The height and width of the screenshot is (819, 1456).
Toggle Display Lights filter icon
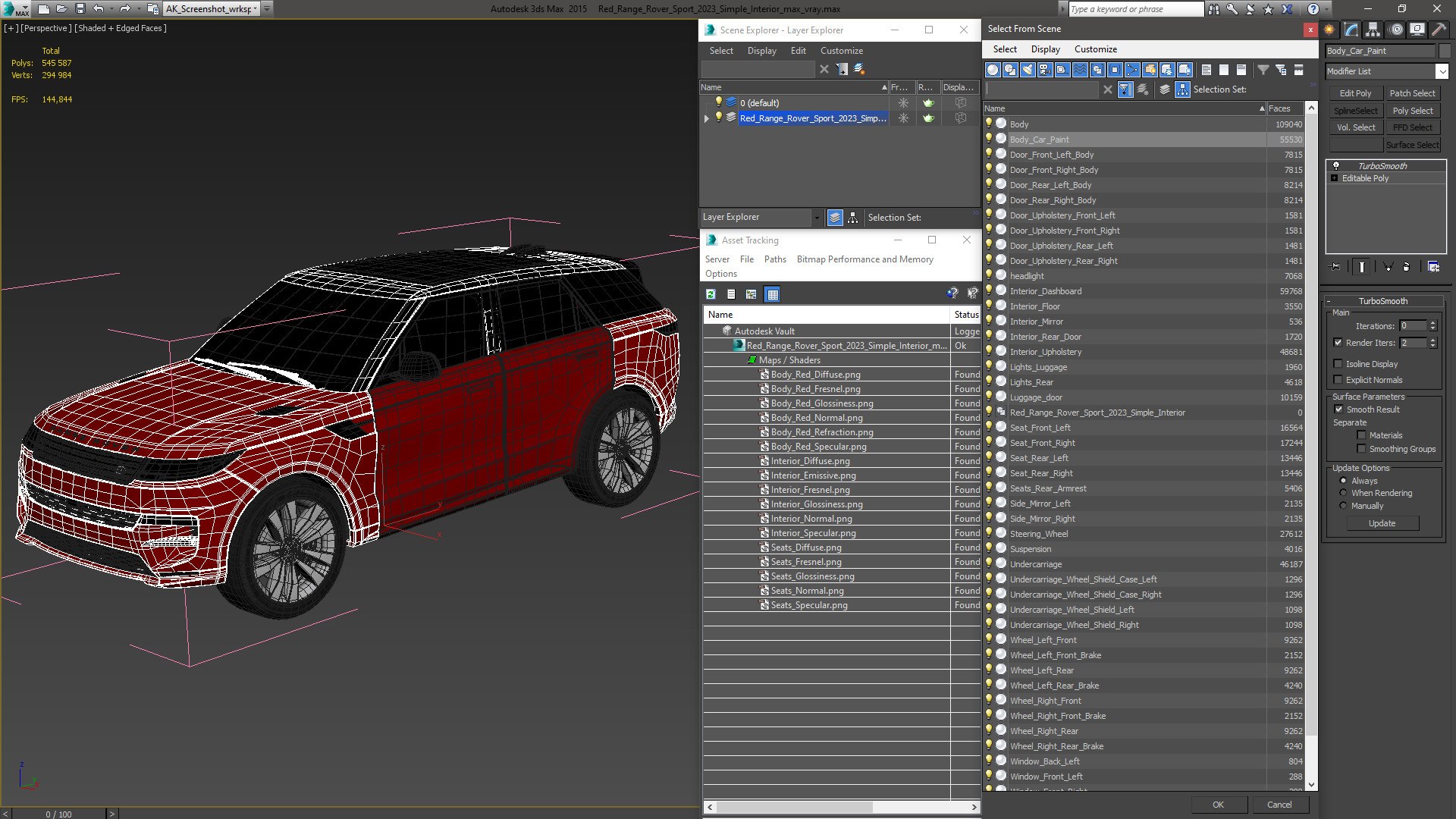tap(1028, 70)
